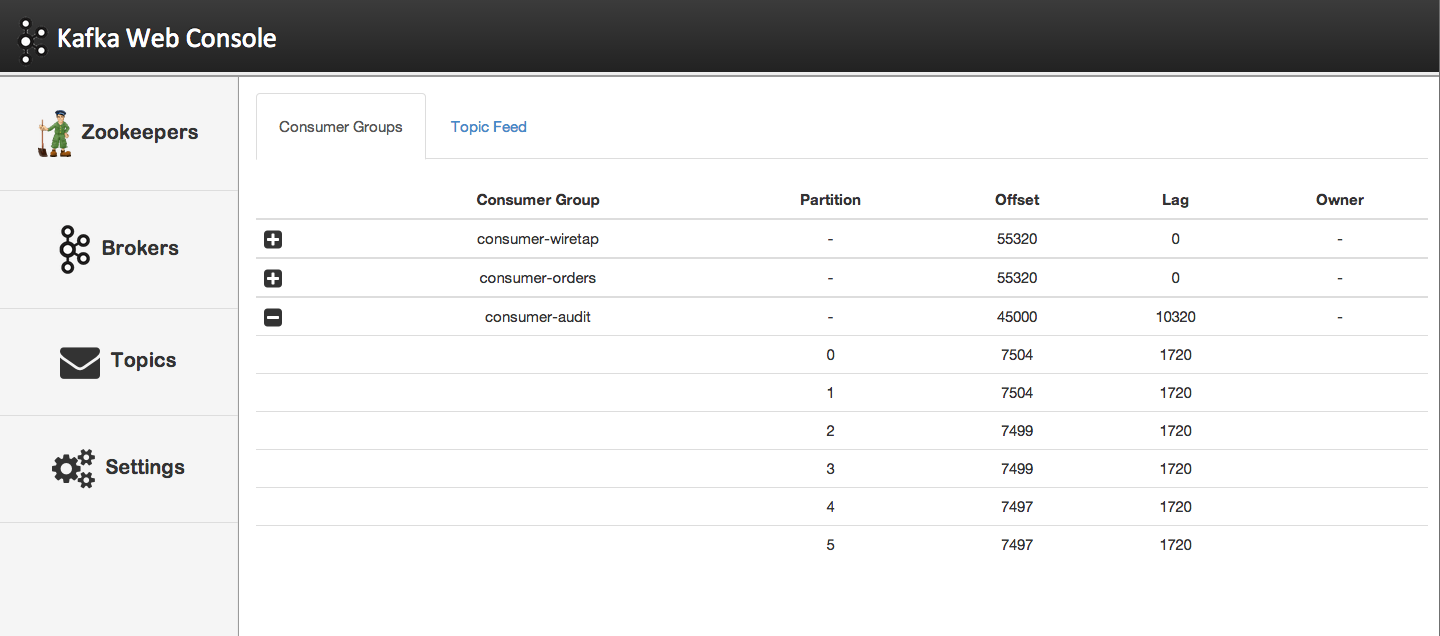Click the Partition column header
This screenshot has width=1440, height=636.
coord(830,200)
